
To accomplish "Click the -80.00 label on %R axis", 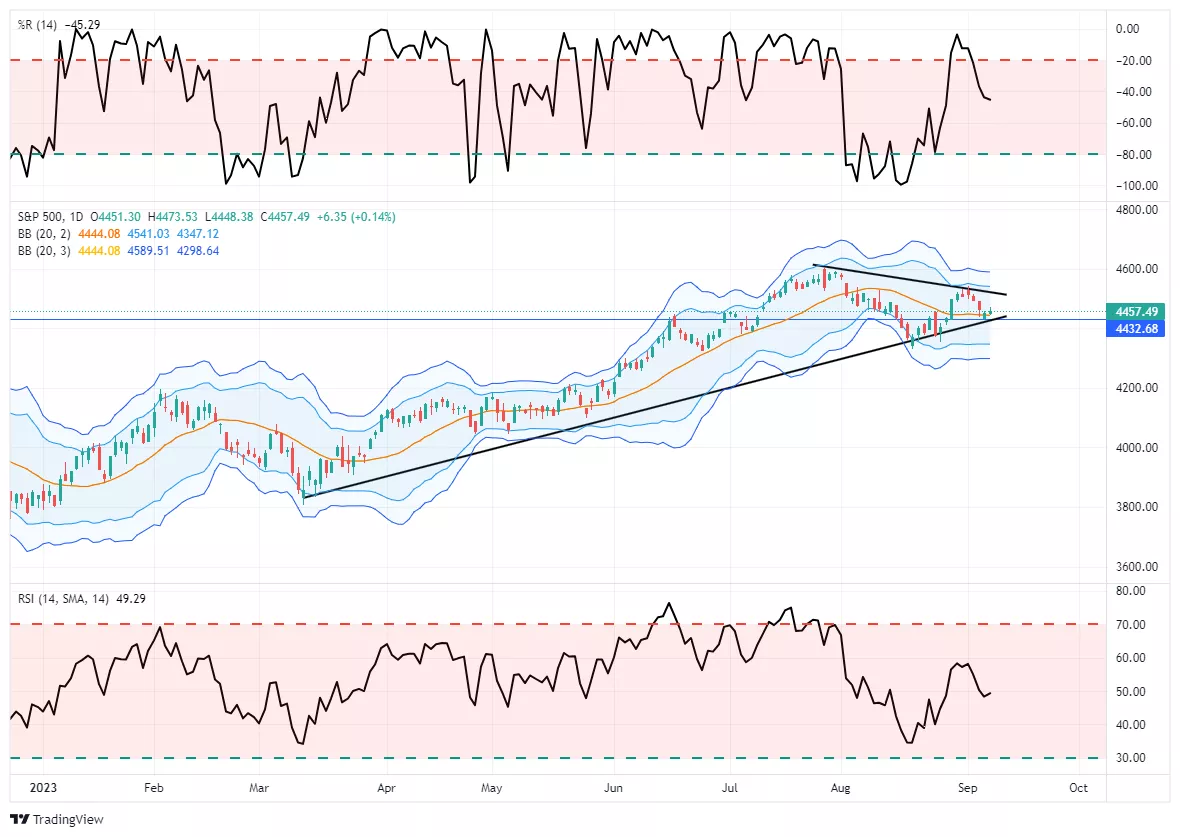I will pyautogui.click(x=1133, y=154).
